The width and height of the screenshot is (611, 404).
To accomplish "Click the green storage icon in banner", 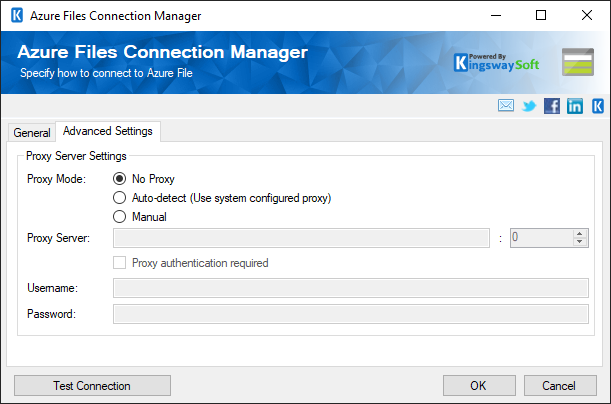I will (x=578, y=62).
